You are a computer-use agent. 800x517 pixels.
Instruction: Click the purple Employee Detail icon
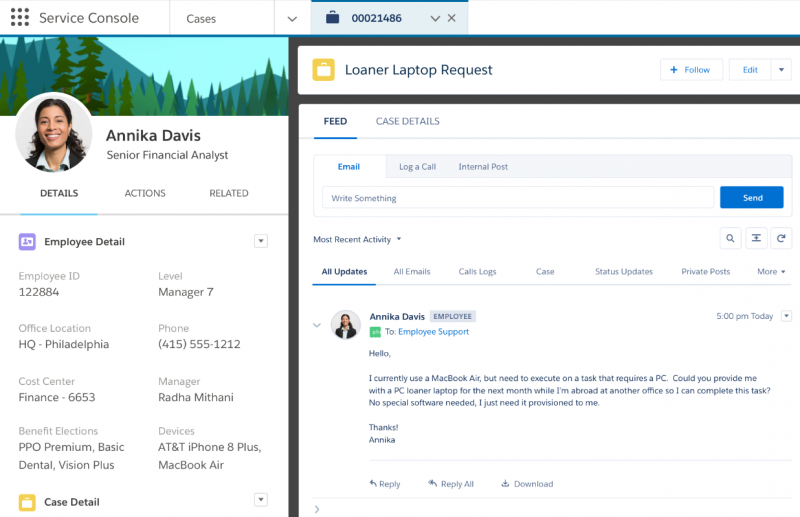click(x=28, y=242)
